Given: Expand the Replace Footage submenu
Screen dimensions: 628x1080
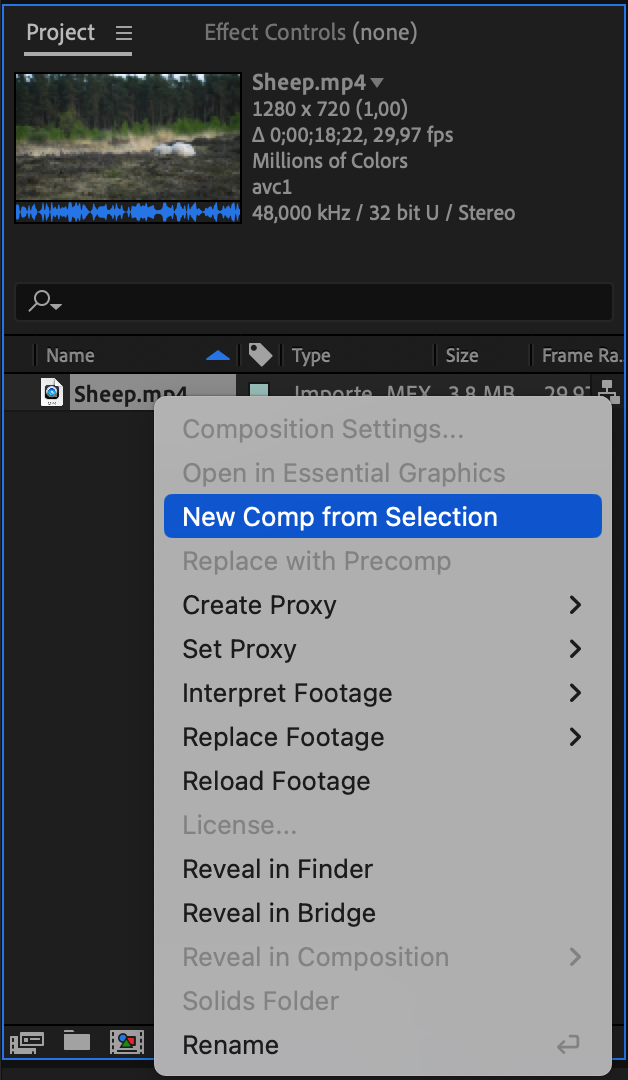Looking at the screenshot, I should tap(574, 737).
